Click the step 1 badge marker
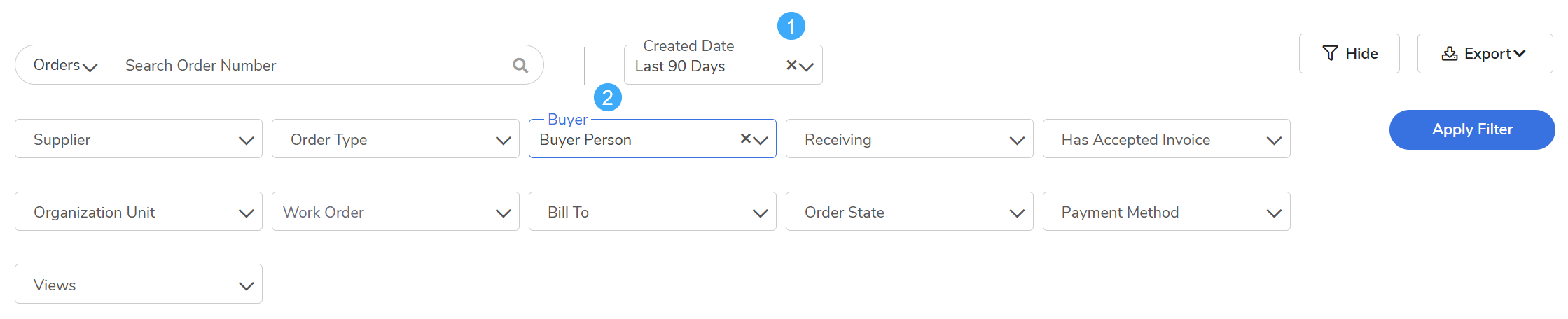The height and width of the screenshot is (319, 1568). click(x=791, y=27)
